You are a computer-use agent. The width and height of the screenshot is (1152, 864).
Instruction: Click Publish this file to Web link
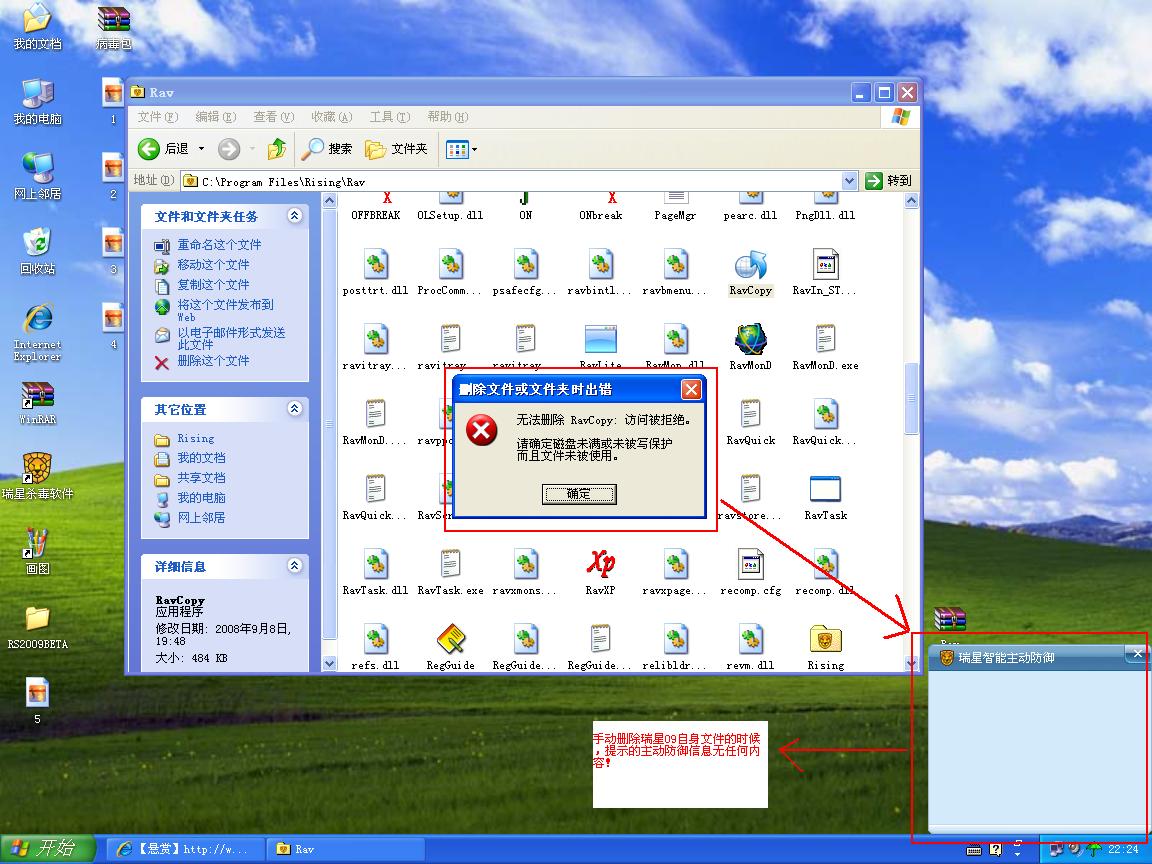[x=225, y=310]
